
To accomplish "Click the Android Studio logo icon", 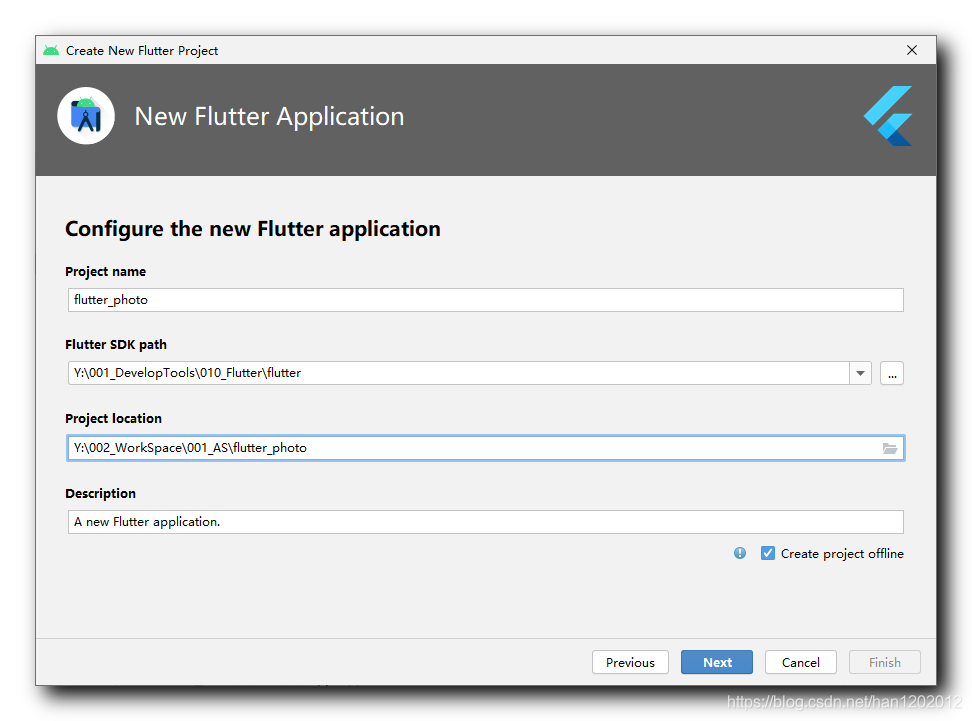I will pos(86,116).
